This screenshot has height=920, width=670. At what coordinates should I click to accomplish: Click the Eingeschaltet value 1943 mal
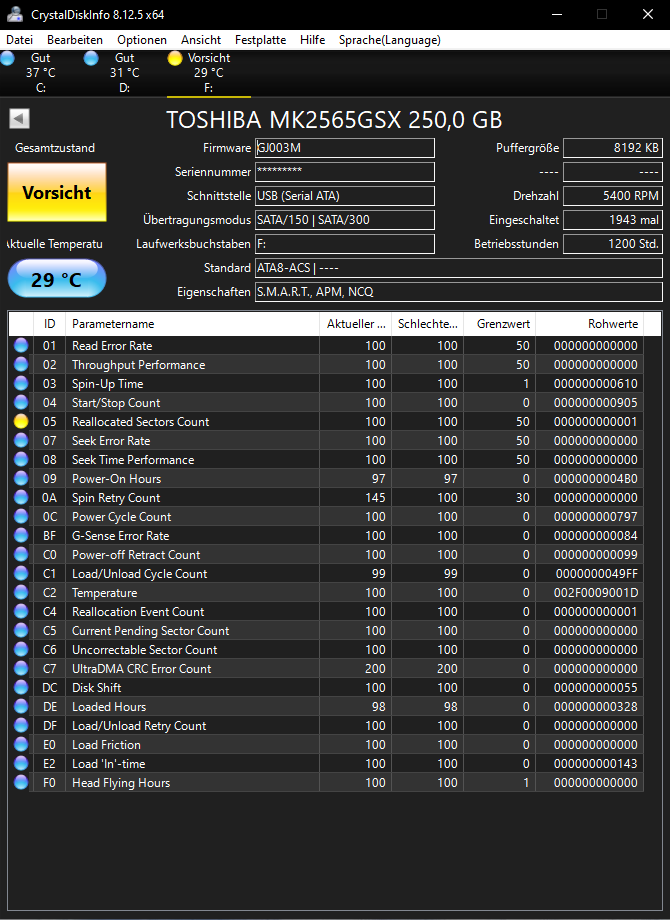613,220
